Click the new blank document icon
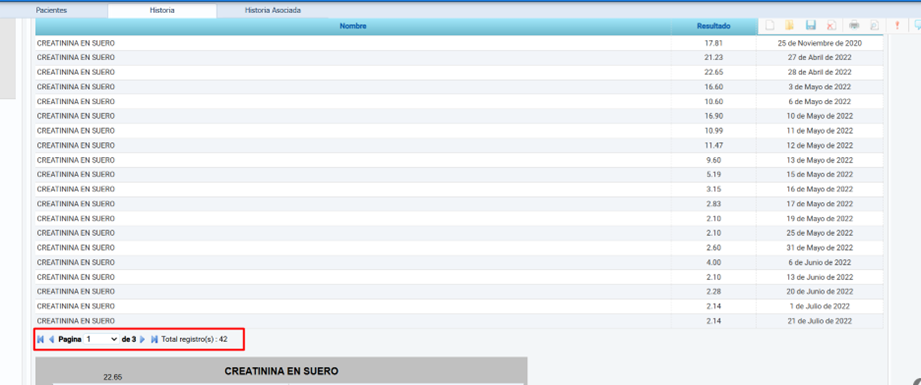921x385 pixels. [x=769, y=25]
